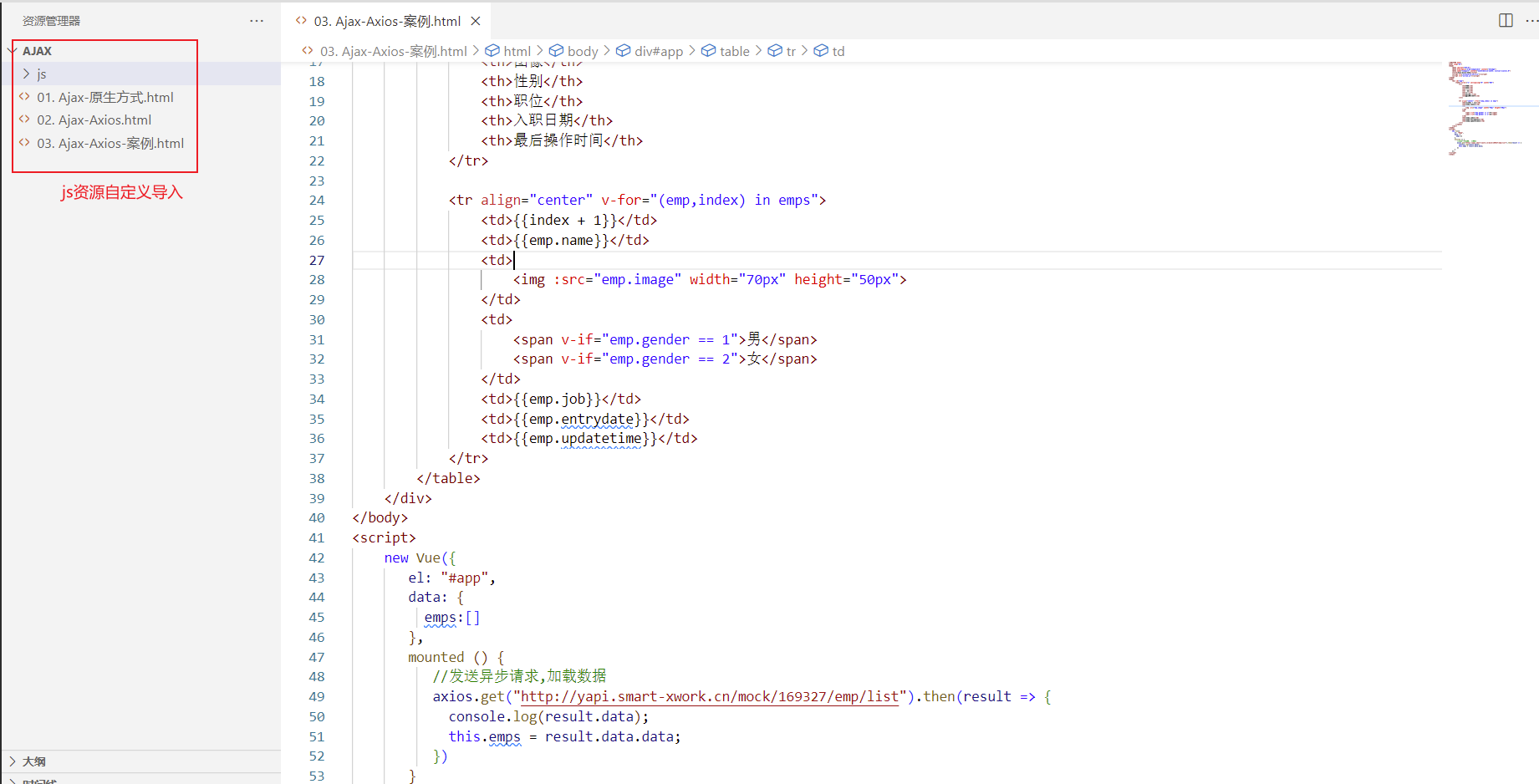The height and width of the screenshot is (784, 1539).
Task: Collapse the AJAX root folder
Action: click(x=37, y=51)
